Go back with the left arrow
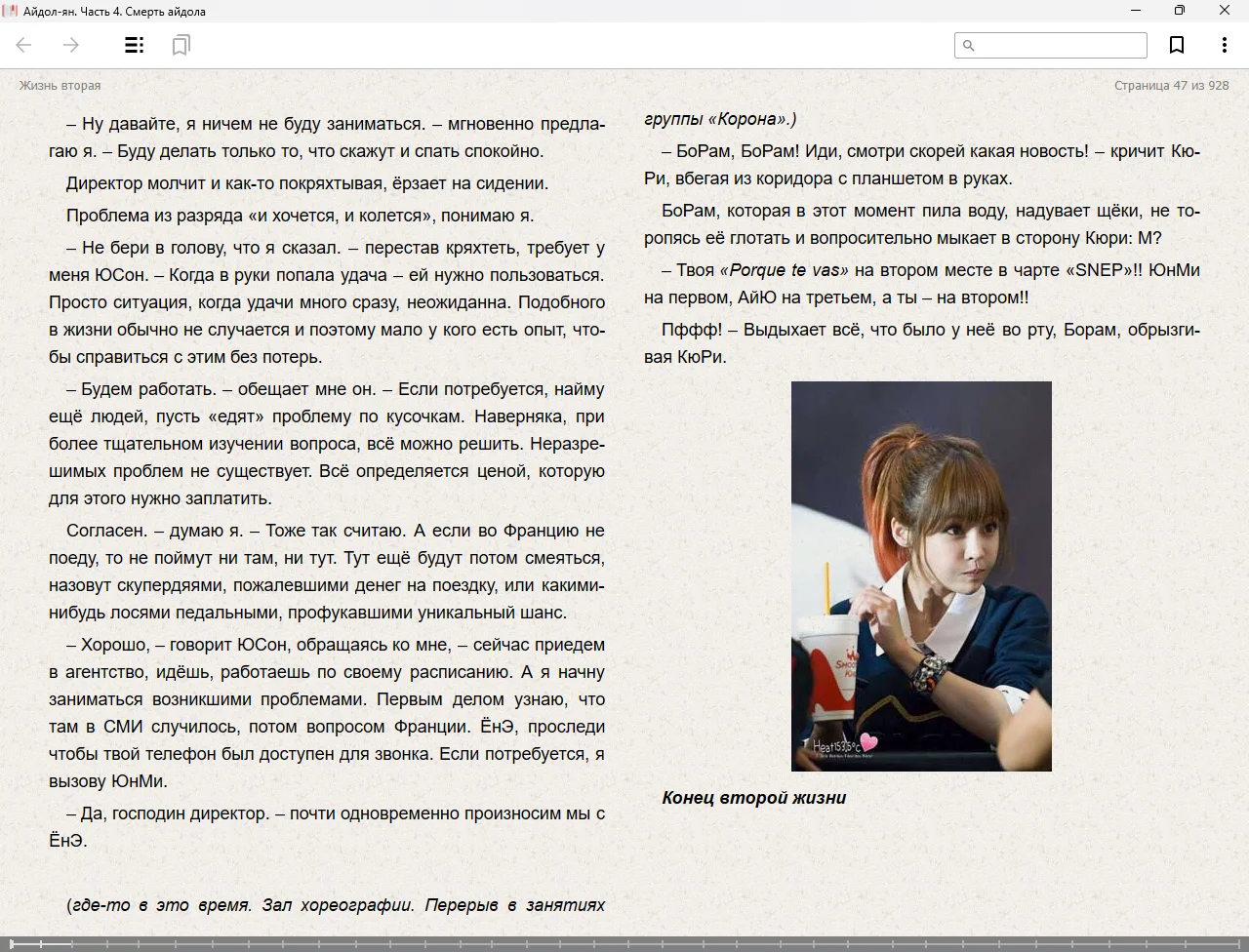This screenshot has width=1249, height=952. (24, 45)
